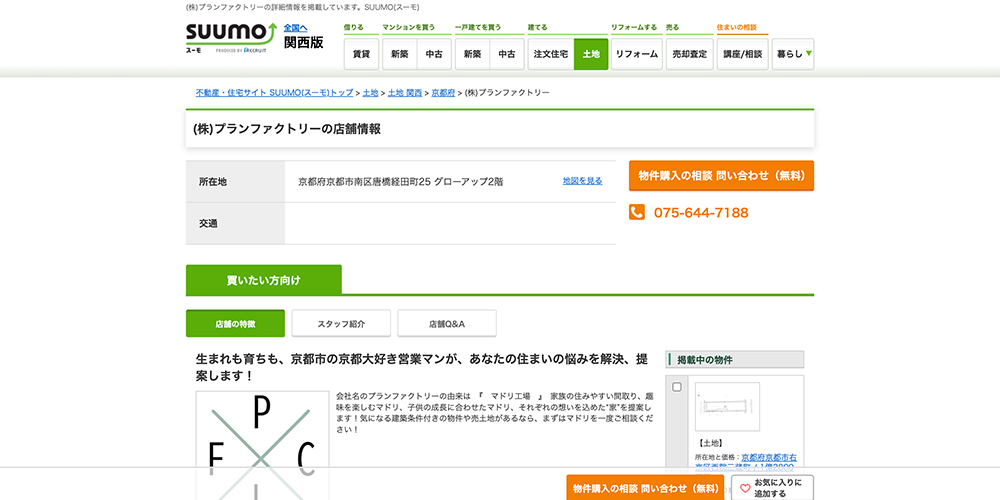Image resolution: width=1000 pixels, height=500 pixels.
Task: Open the 講座/相談 menu item
Action: (x=742, y=54)
